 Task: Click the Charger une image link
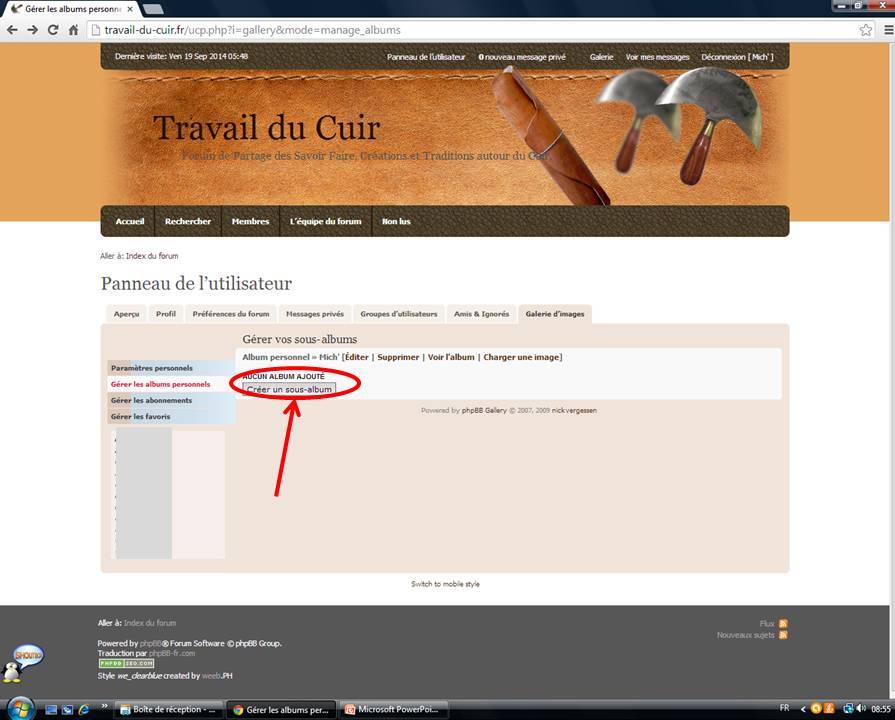click(x=521, y=357)
